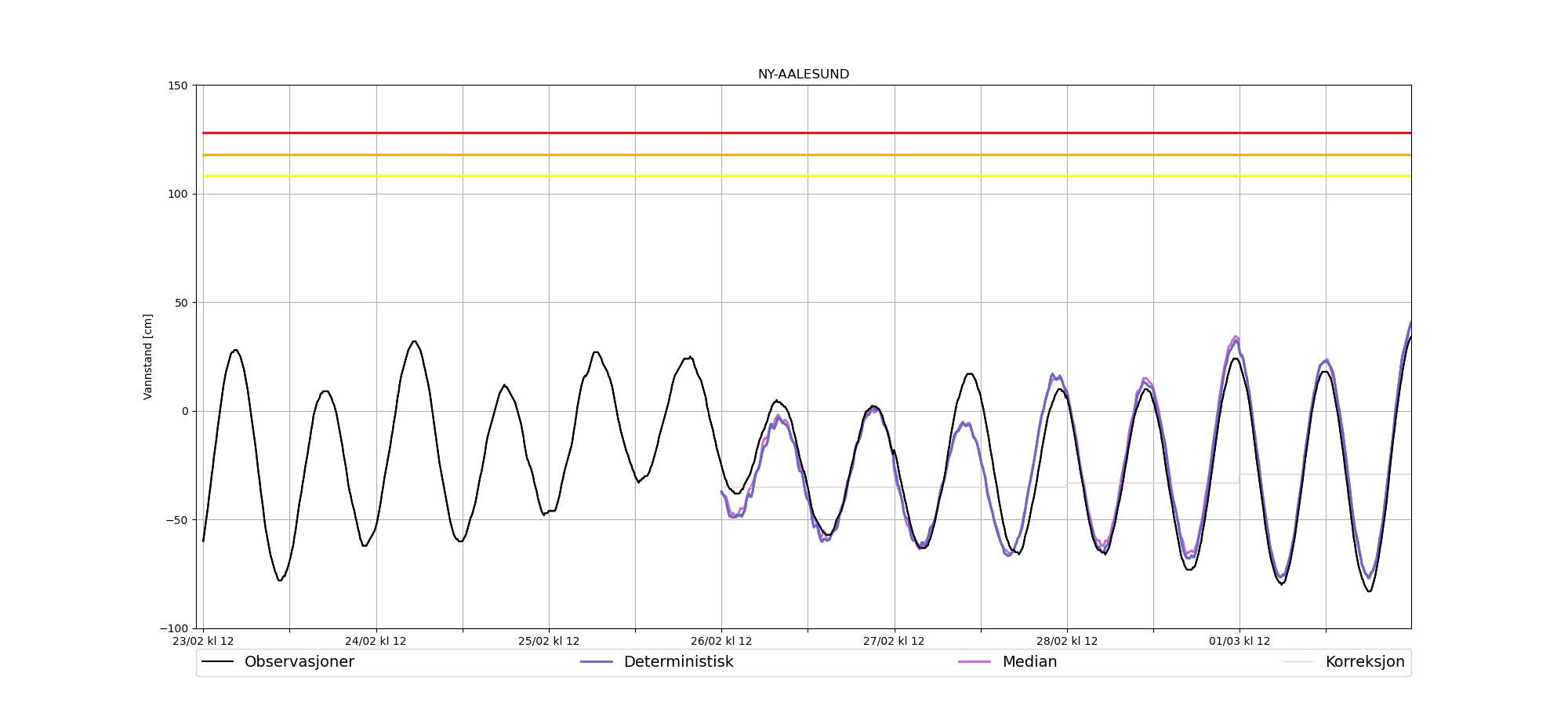The height and width of the screenshot is (706, 1568).
Task: Click the −100 y-axis tick label
Action: tap(175, 628)
